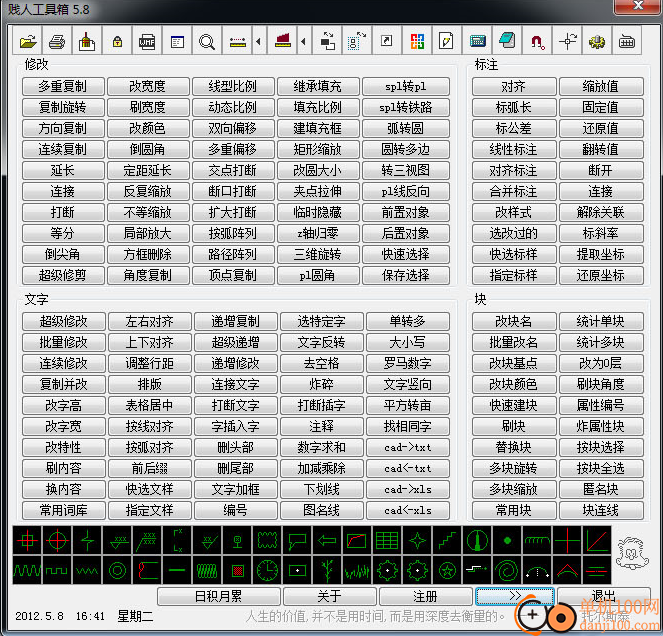Click the keyboard toolbar icon
The width and height of the screenshot is (663, 636).
point(627,41)
